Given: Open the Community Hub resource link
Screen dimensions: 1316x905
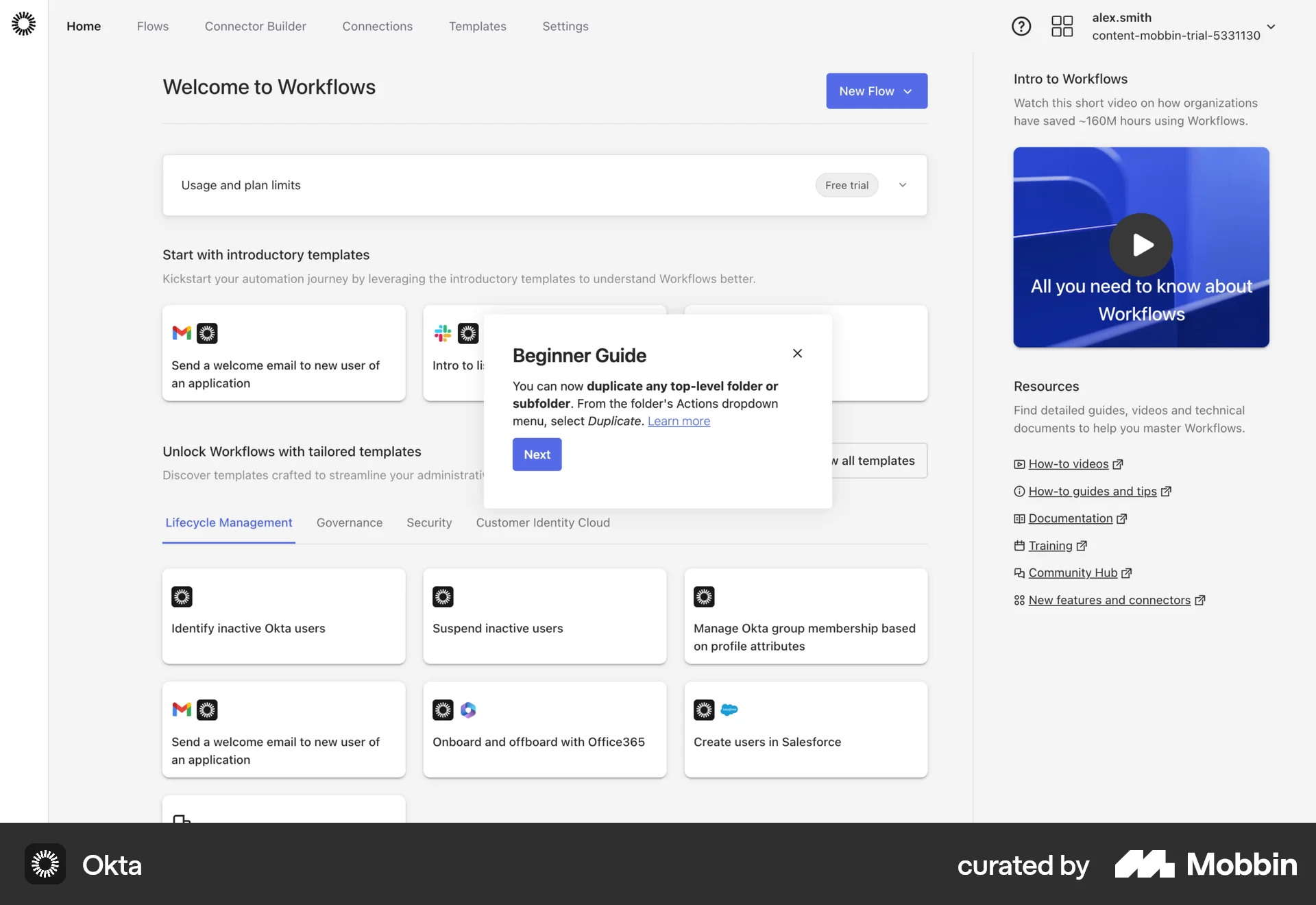Looking at the screenshot, I should pyautogui.click(x=1072, y=572).
